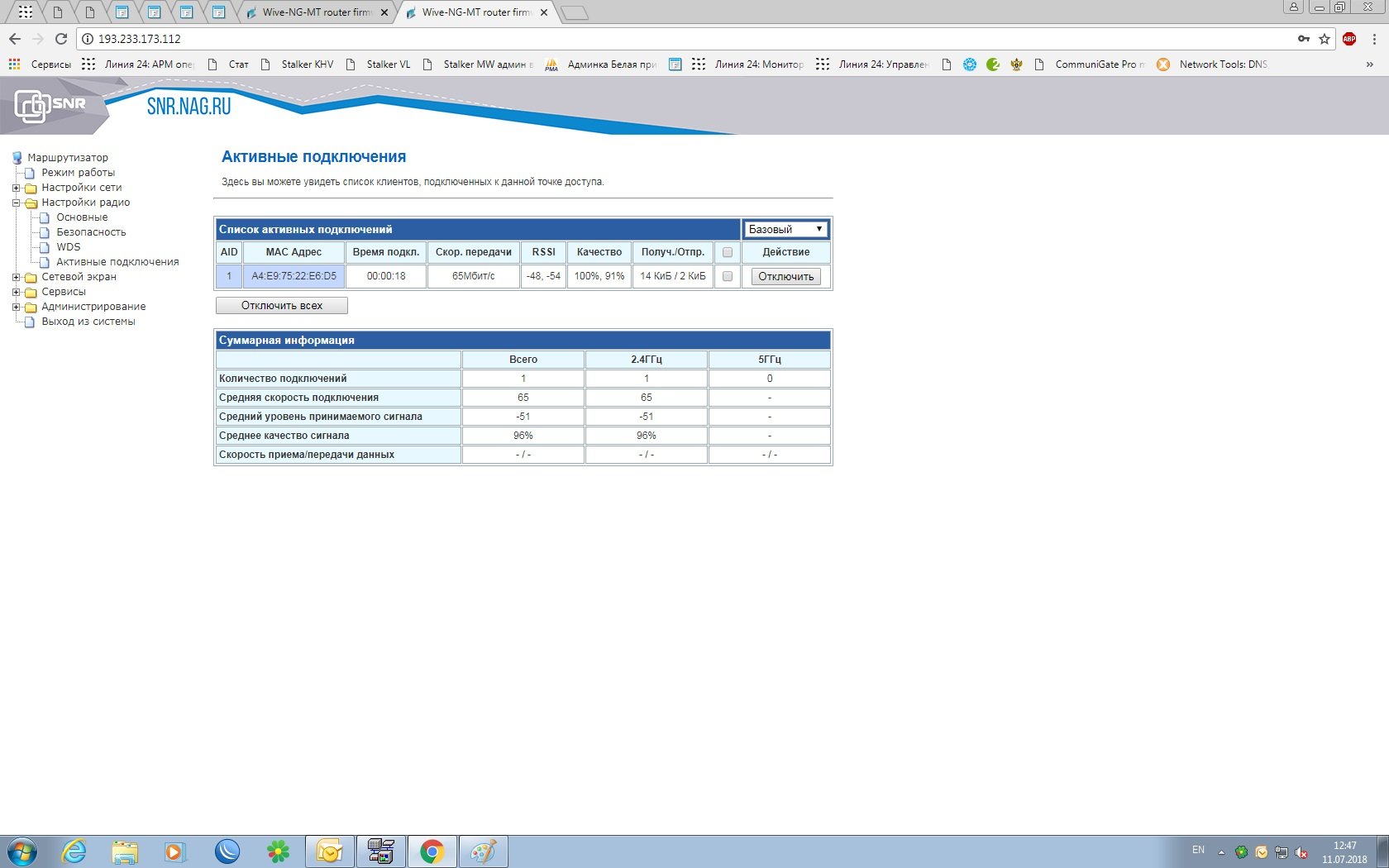Image resolution: width=1389 pixels, height=868 pixels.
Task: Click the site information icon in the address bar
Action: click(x=88, y=39)
